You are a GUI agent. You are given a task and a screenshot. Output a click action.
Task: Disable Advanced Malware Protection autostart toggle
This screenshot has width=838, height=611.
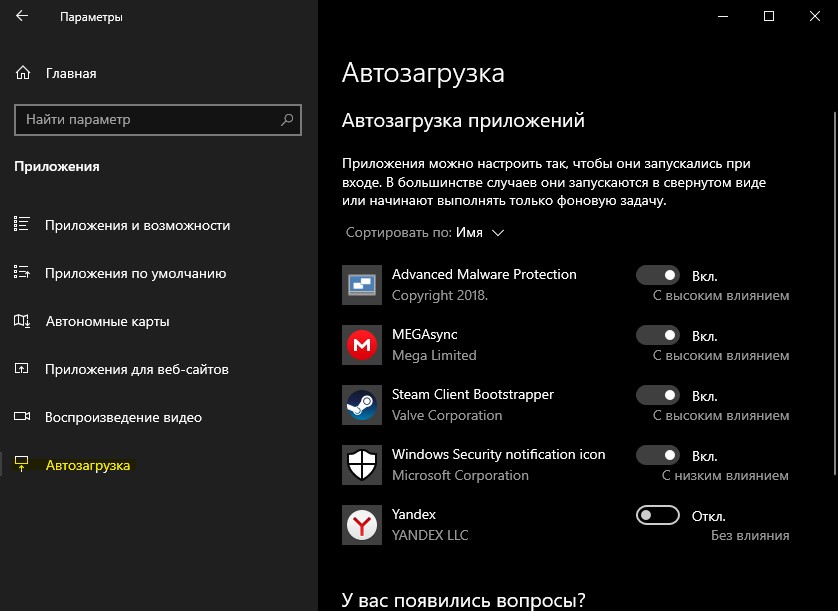657,275
